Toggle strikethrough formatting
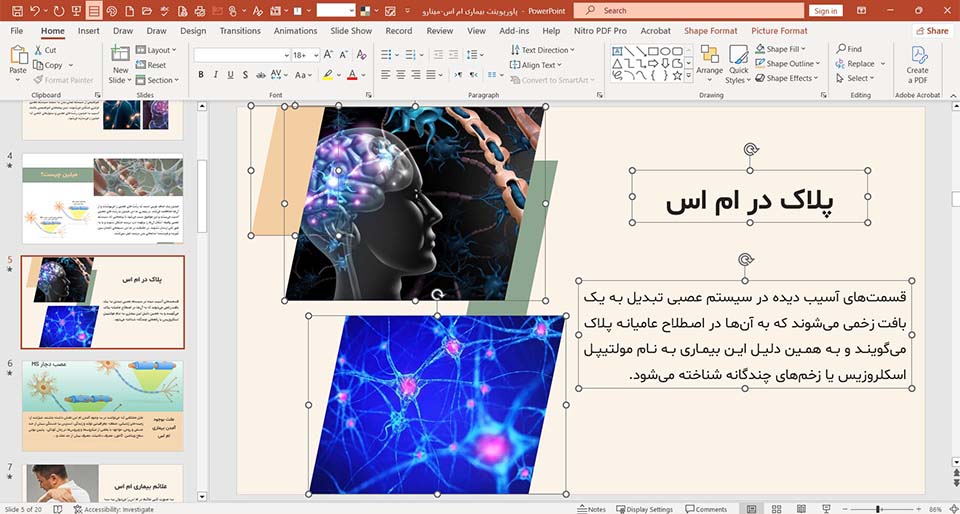Image resolution: width=960 pixels, height=514 pixels. (261, 75)
